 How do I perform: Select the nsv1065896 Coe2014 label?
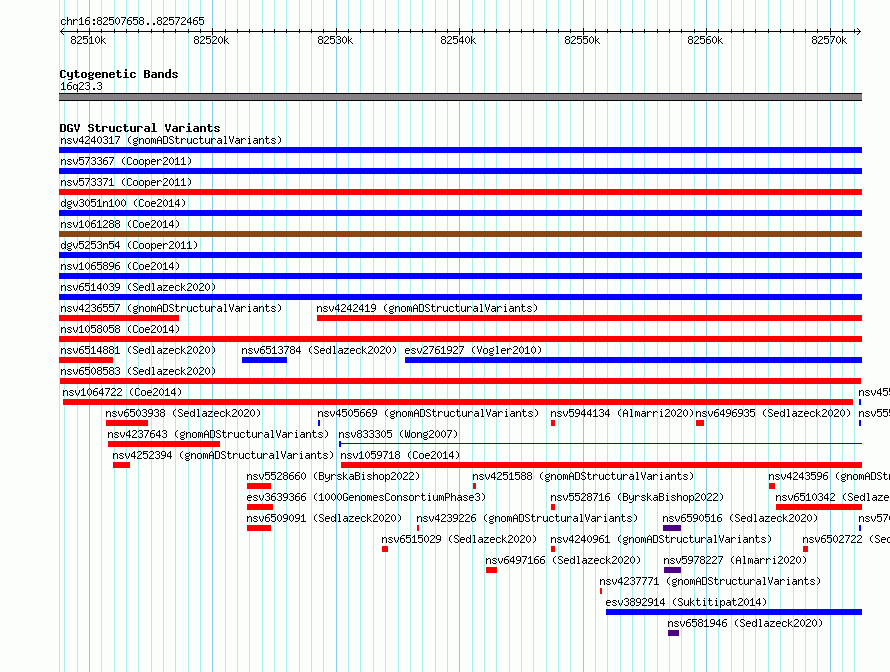point(120,266)
